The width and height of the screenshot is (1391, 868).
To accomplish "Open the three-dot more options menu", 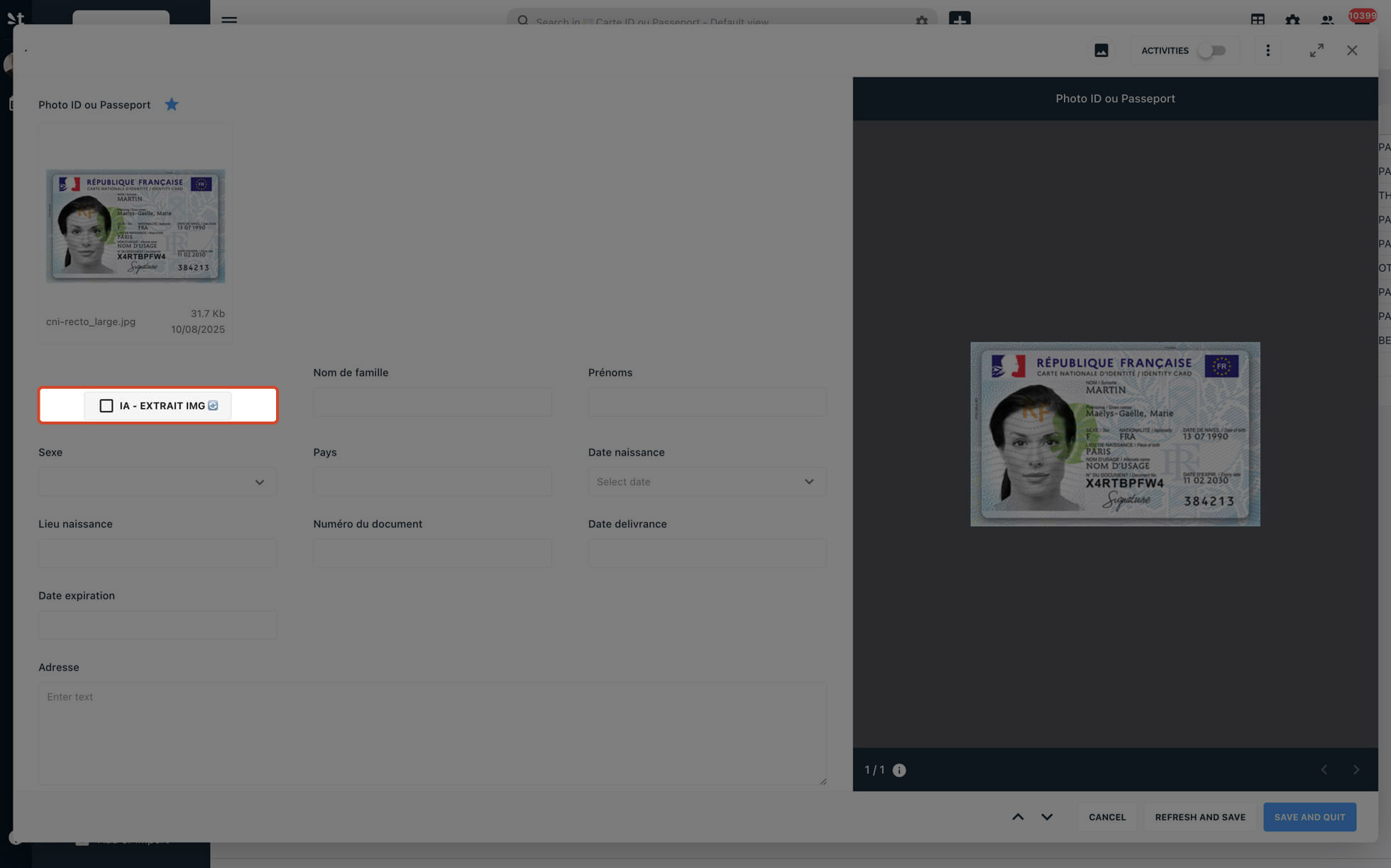I will [1268, 50].
